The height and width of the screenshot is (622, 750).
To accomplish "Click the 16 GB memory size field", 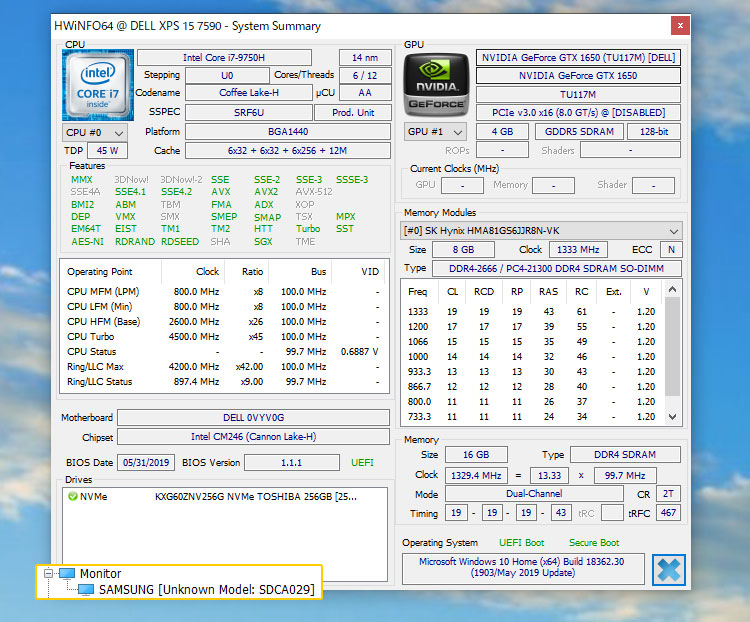I will tap(476, 455).
